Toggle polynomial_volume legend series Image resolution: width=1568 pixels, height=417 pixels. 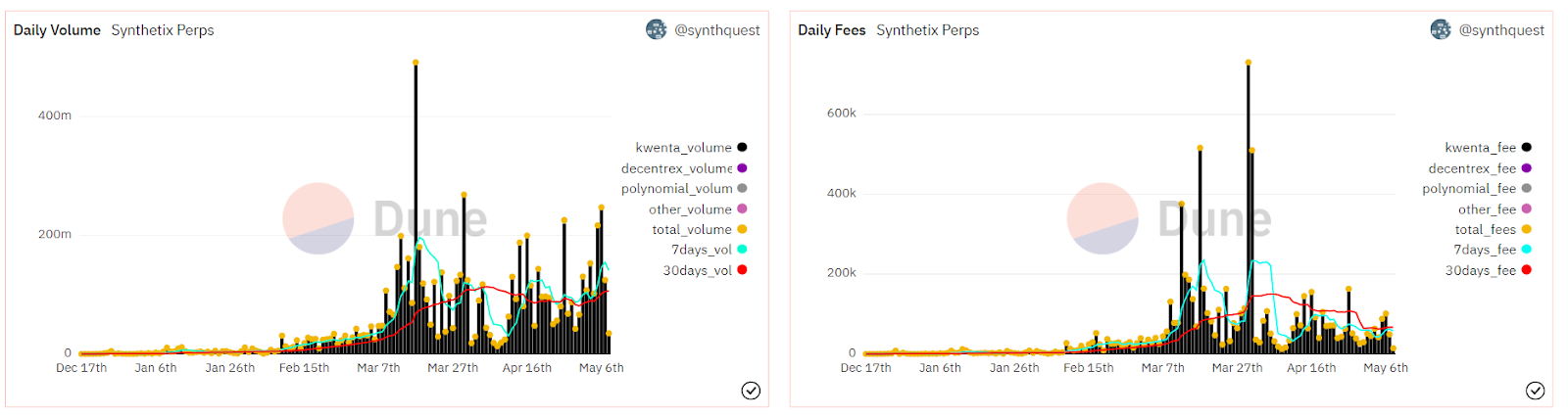[x=684, y=189]
